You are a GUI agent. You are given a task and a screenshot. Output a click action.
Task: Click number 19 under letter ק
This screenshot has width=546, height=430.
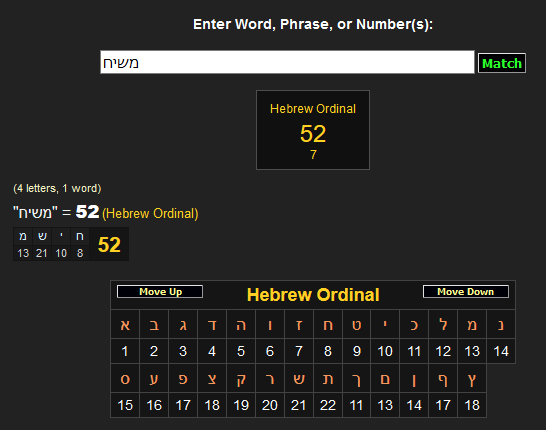pos(241,405)
